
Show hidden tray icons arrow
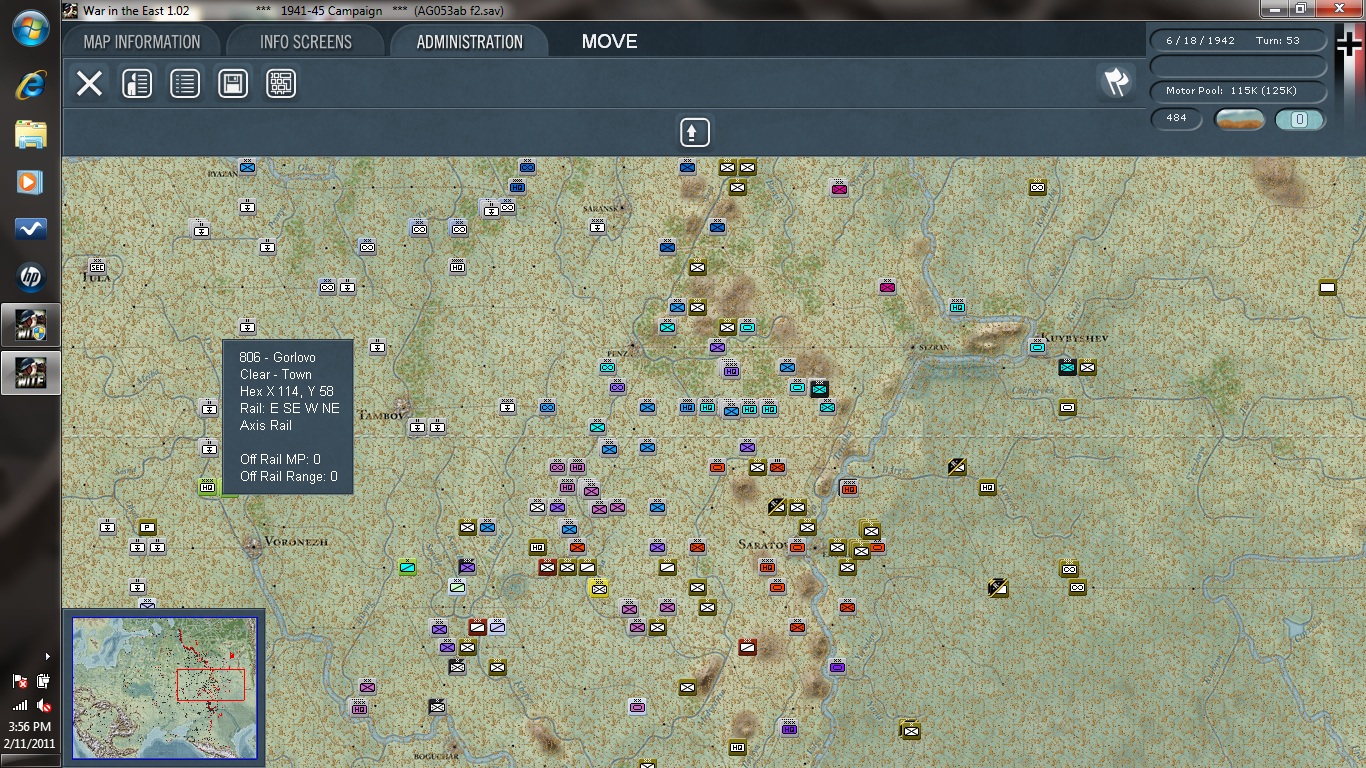pos(47,656)
